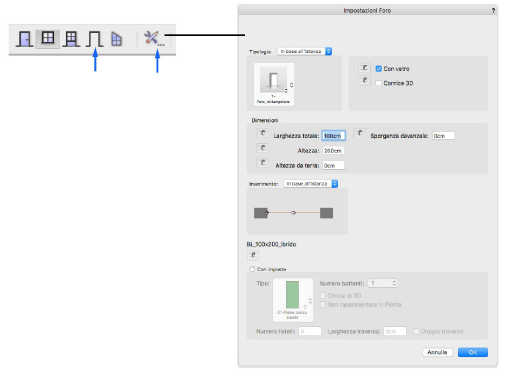
Task: Click the Impostazioni Foro title text
Action: point(367,11)
